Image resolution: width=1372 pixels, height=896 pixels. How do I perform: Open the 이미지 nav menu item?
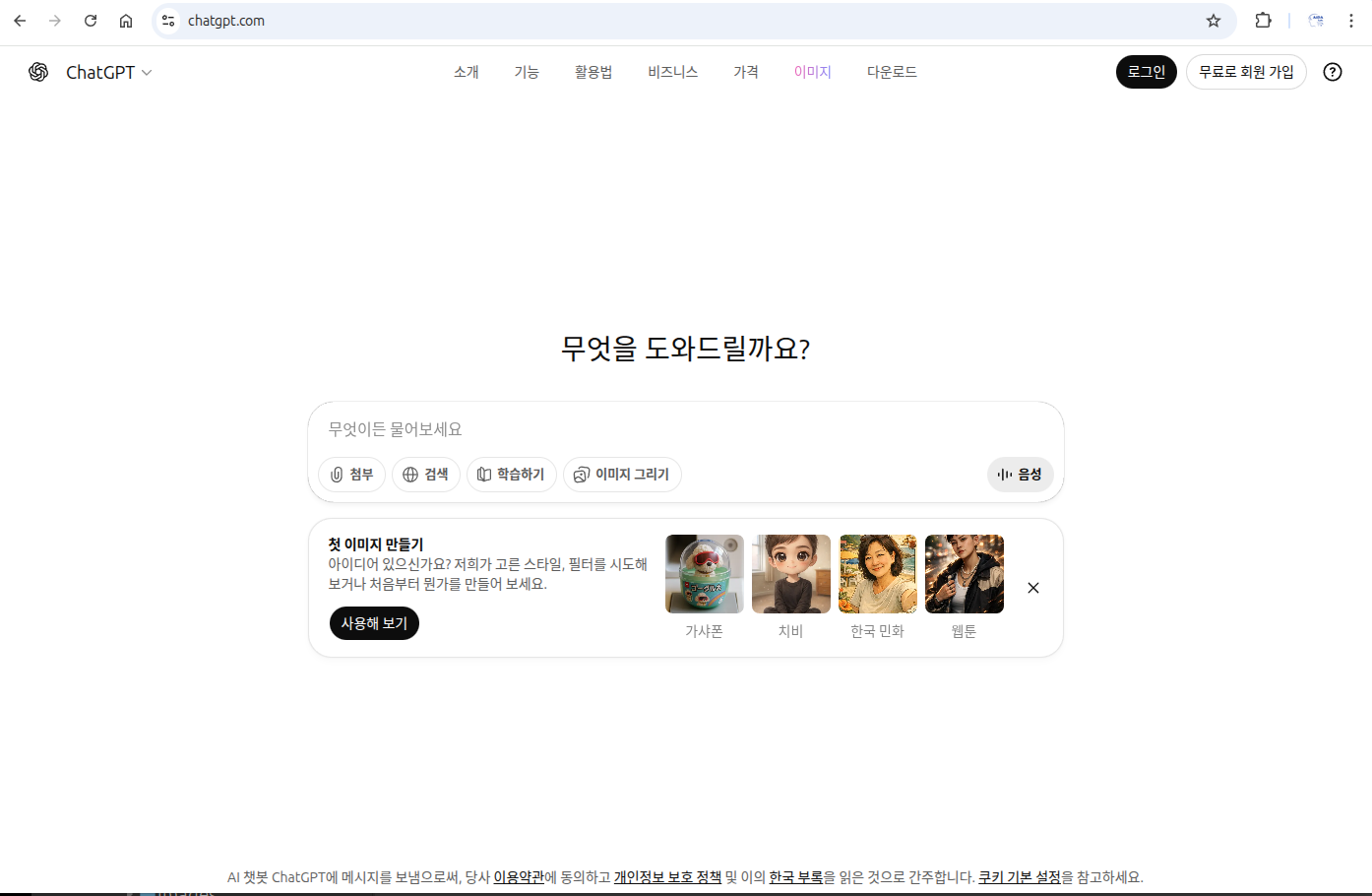(x=812, y=72)
